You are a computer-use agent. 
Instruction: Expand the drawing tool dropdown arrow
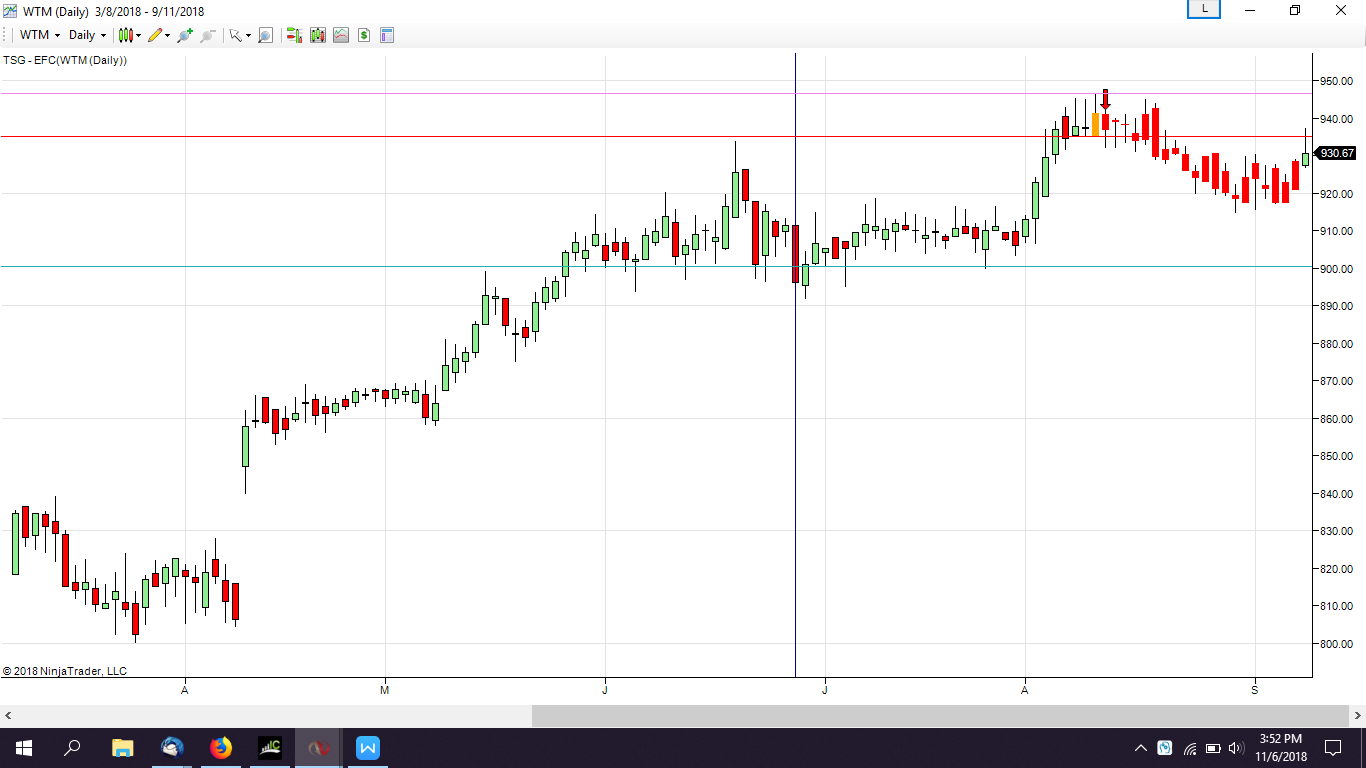coord(167,34)
